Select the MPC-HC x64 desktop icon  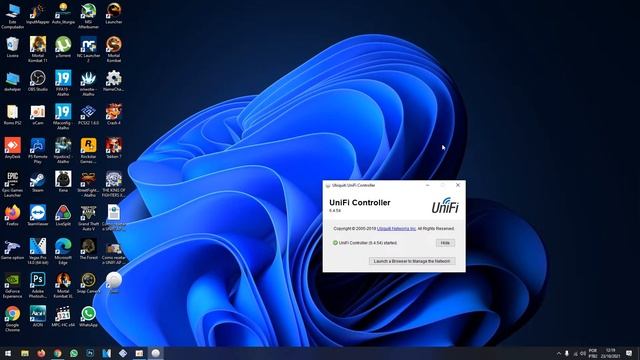[x=63, y=316]
